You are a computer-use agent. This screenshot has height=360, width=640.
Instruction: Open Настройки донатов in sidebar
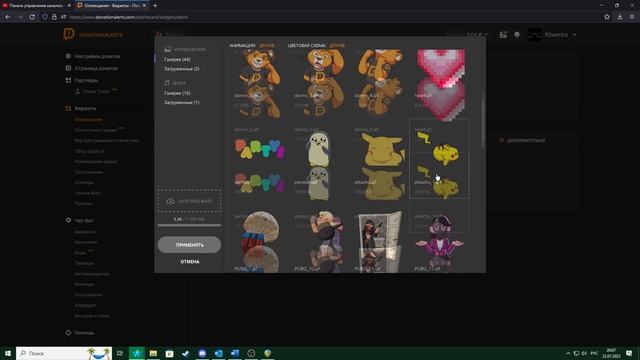click(x=97, y=56)
